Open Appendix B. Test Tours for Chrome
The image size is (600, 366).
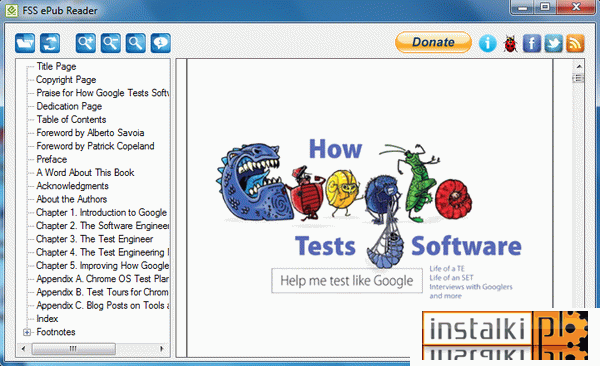point(103,292)
